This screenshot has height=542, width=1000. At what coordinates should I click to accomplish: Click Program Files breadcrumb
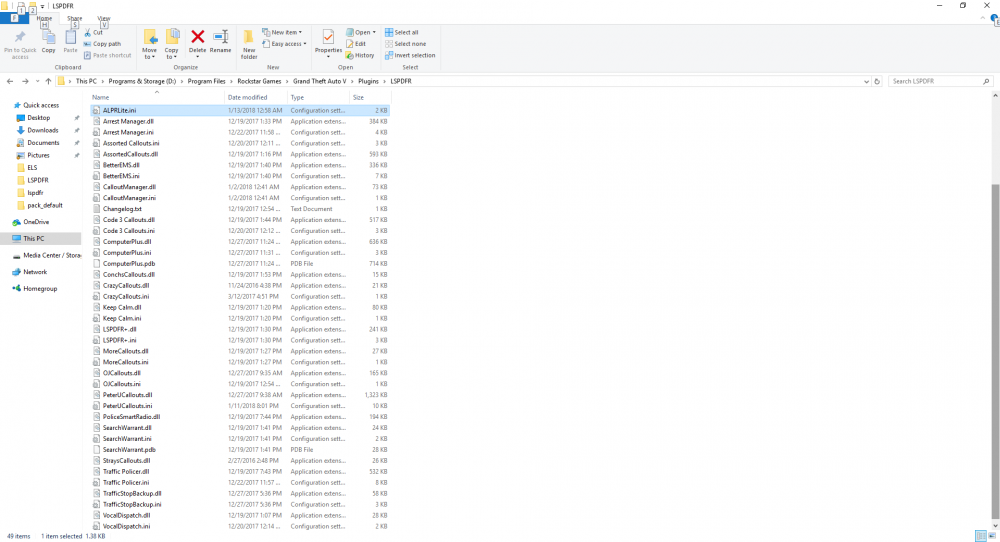tap(207, 82)
